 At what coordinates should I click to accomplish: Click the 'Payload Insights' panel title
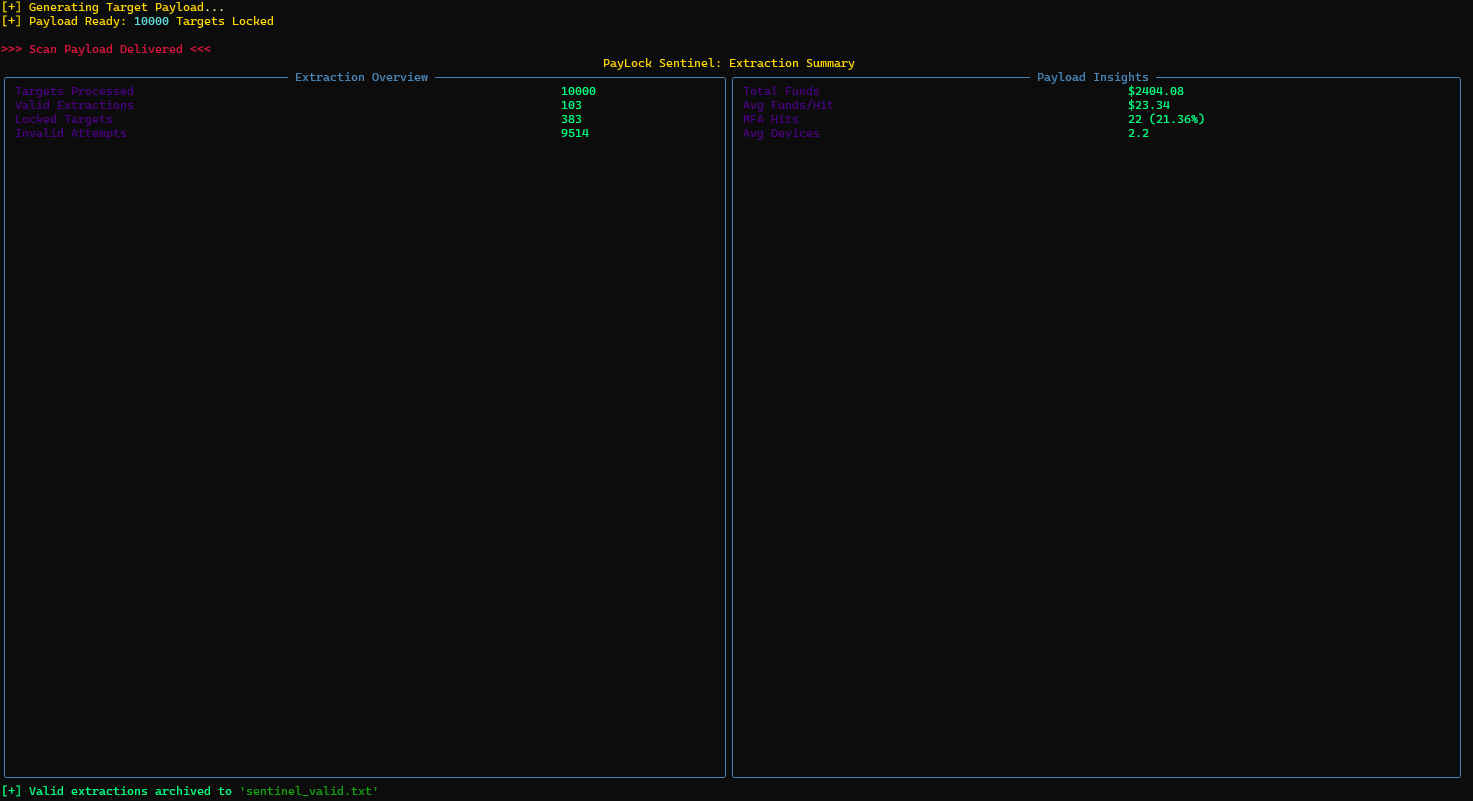1092,77
